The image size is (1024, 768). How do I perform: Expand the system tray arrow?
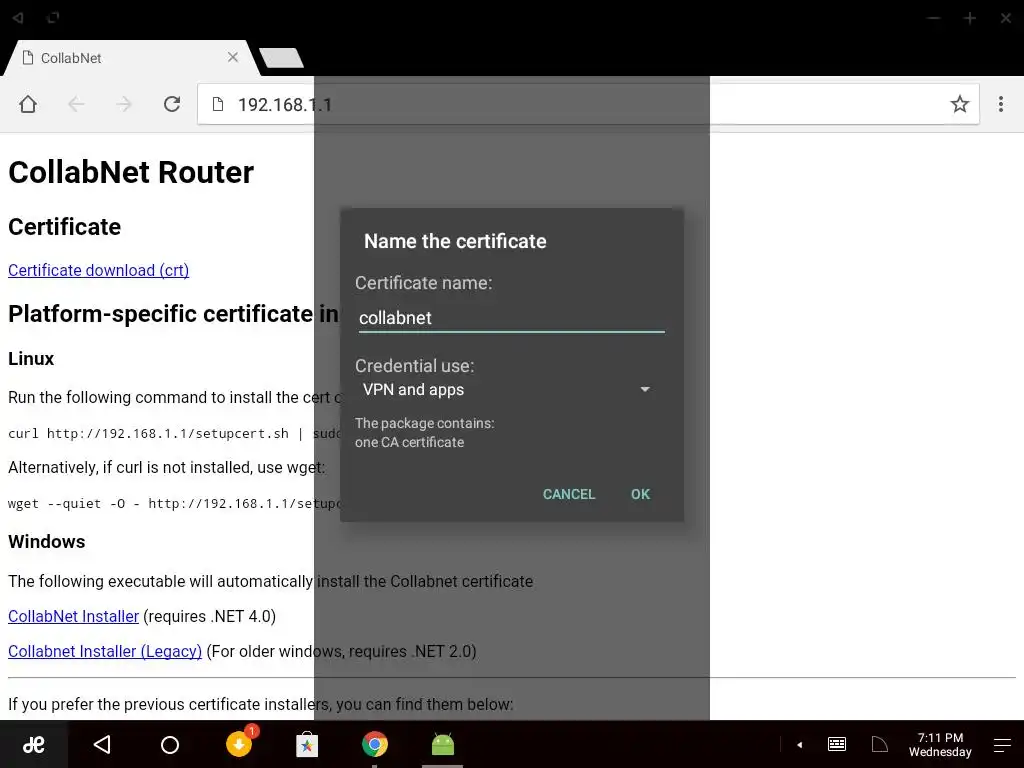pyautogui.click(x=799, y=744)
